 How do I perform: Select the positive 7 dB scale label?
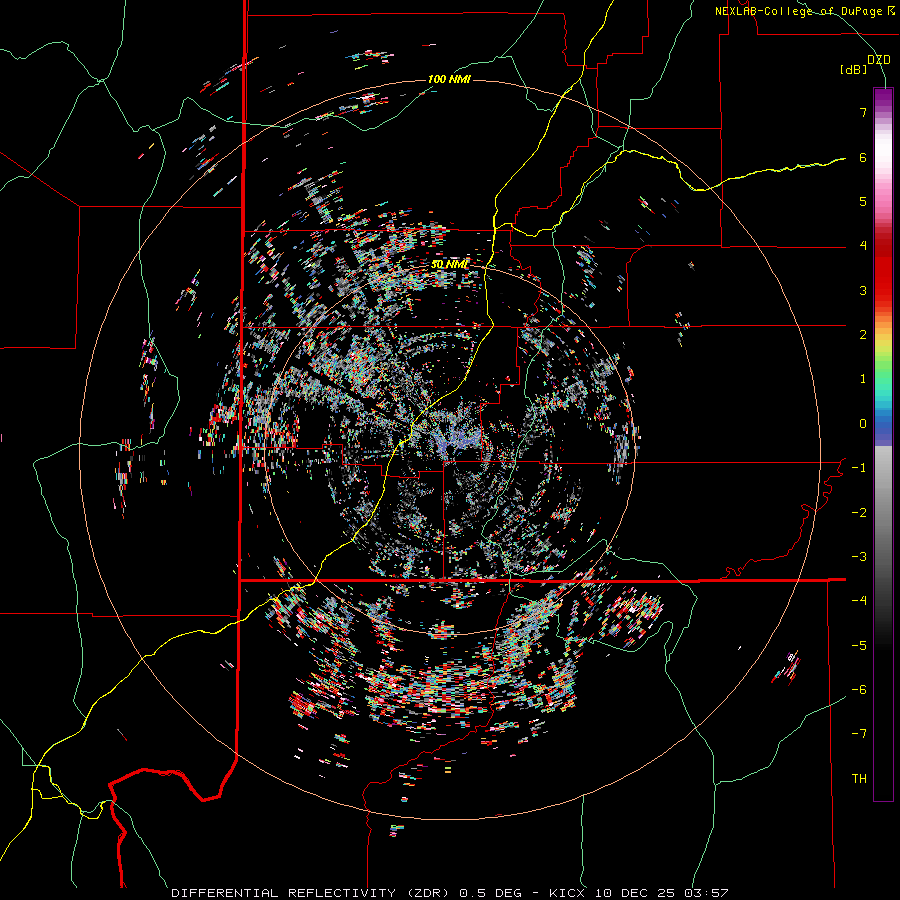coord(863,112)
